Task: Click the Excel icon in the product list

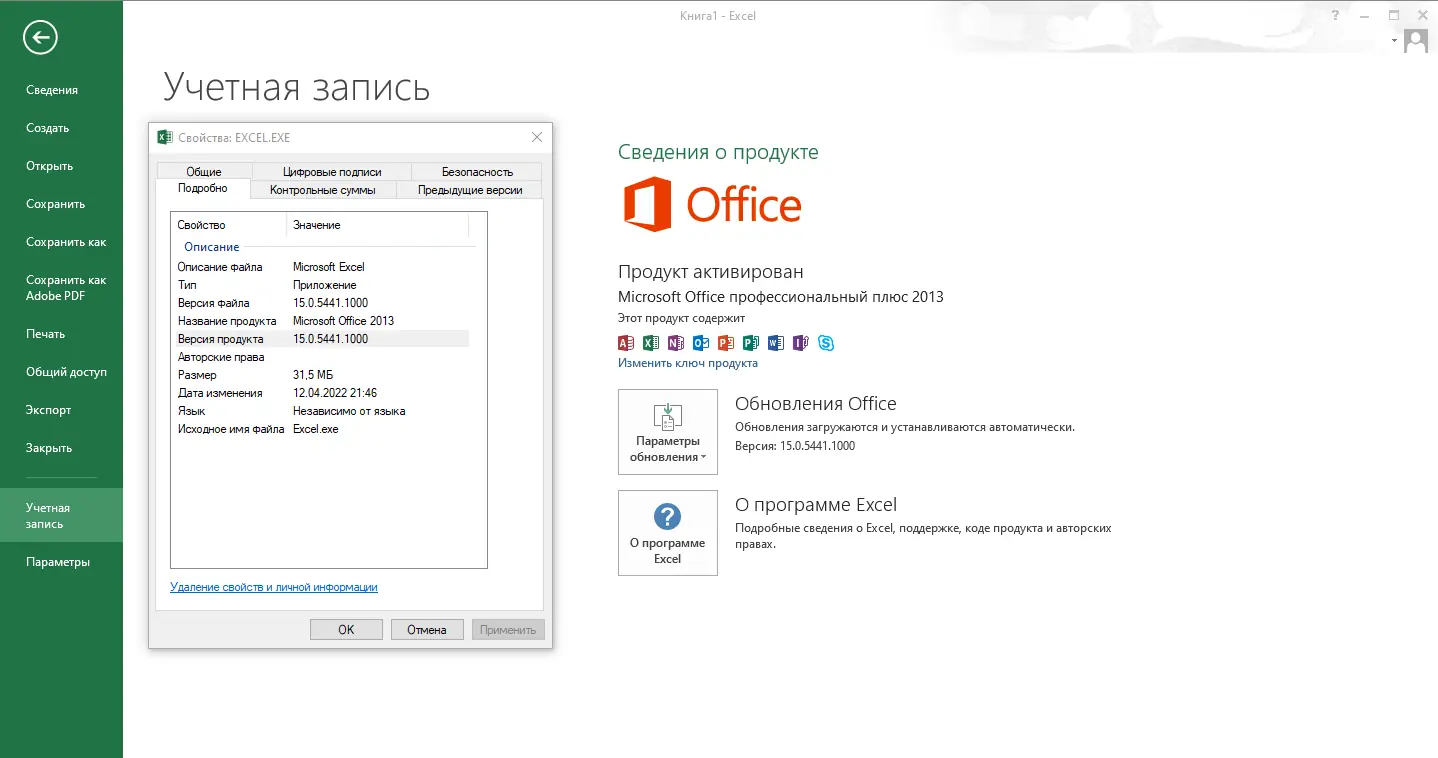Action: click(x=651, y=342)
